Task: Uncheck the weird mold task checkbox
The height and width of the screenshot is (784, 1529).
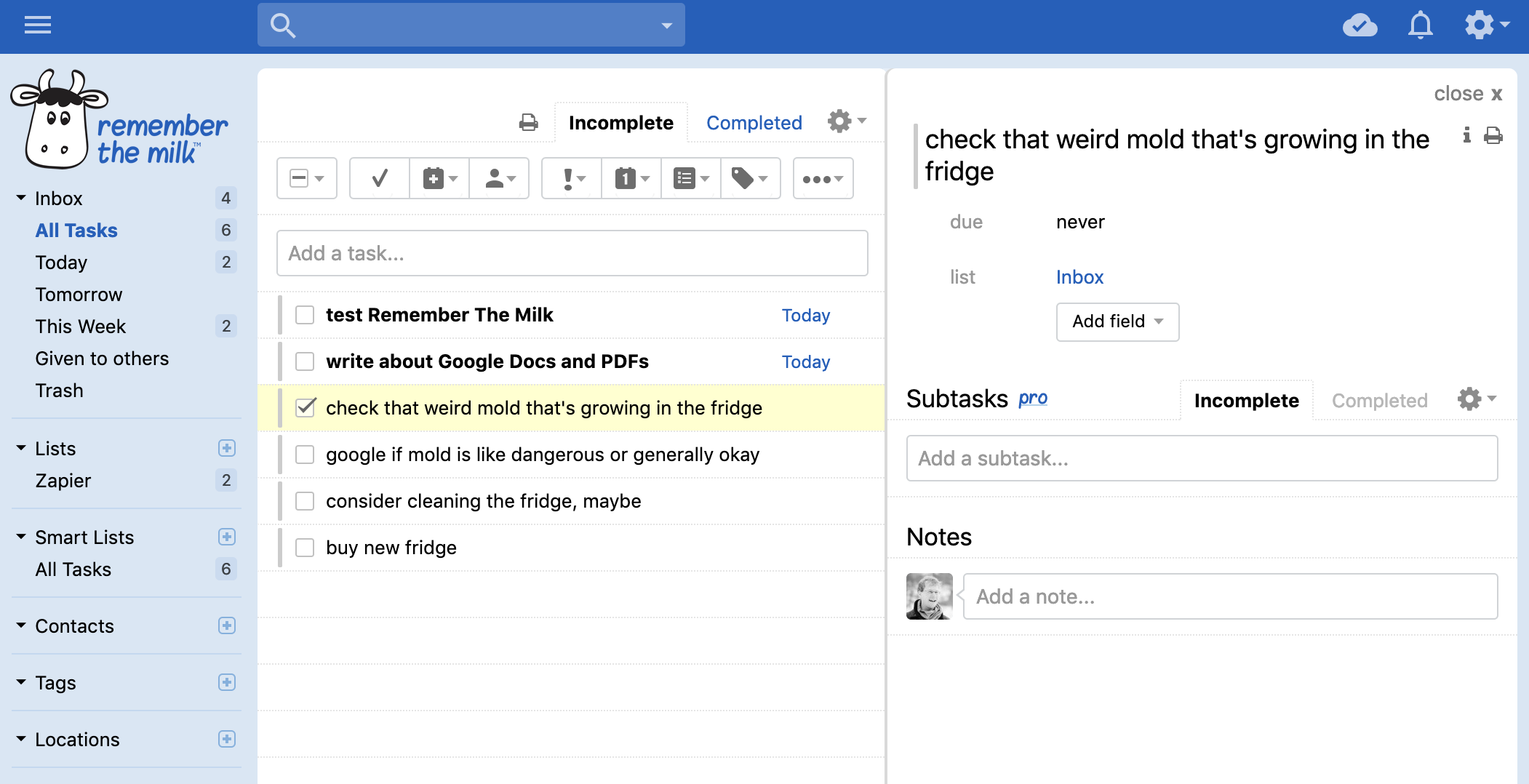Action: [306, 407]
